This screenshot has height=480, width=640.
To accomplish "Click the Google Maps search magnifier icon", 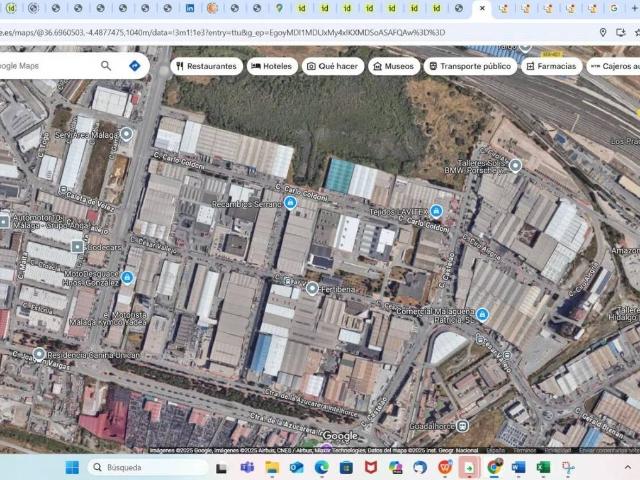I will point(106,66).
